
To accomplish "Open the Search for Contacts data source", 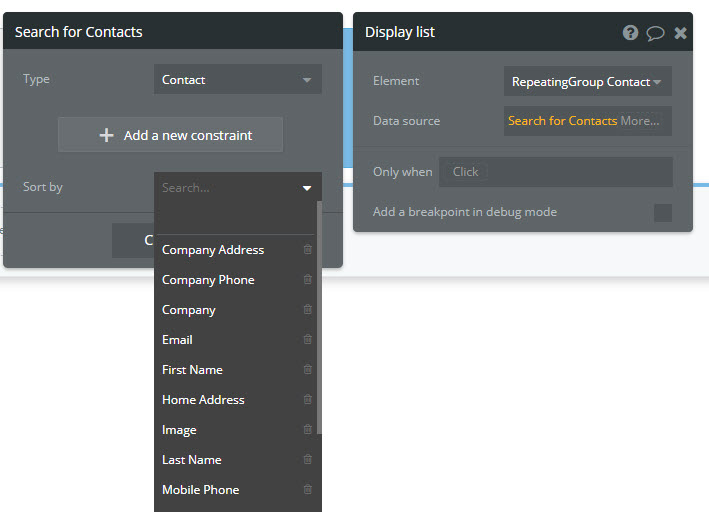I will pos(563,121).
